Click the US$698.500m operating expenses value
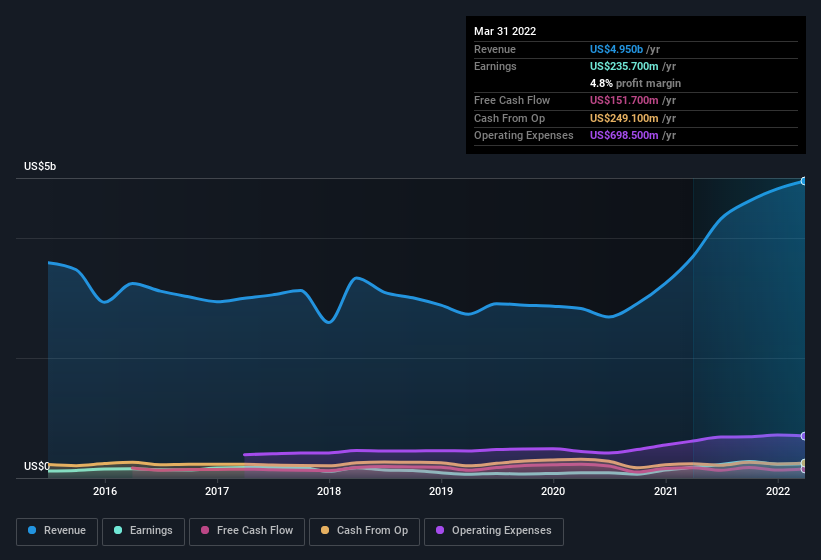The width and height of the screenshot is (821, 560). click(x=624, y=136)
